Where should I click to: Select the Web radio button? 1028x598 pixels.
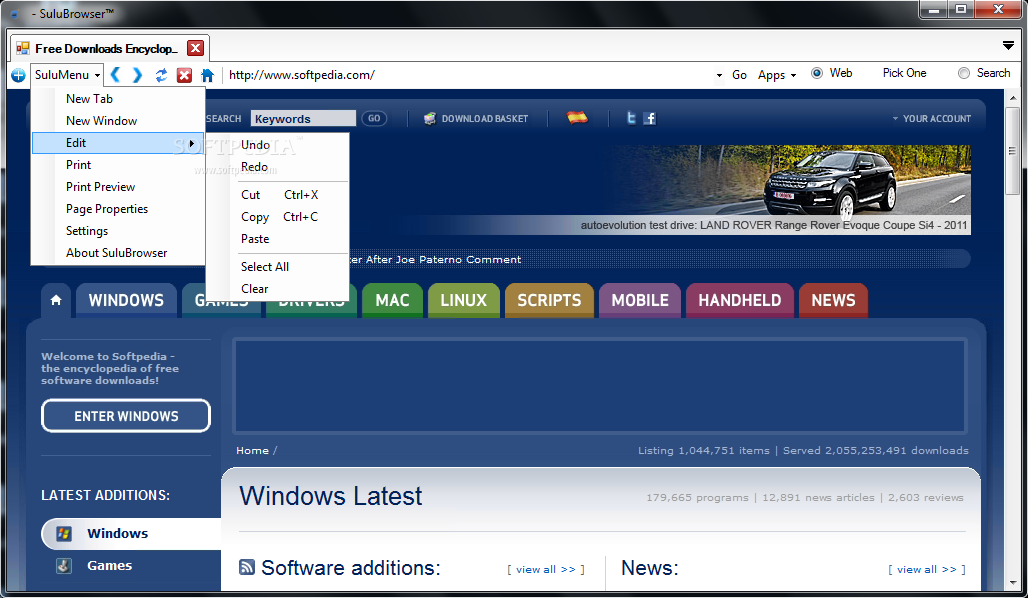click(x=817, y=73)
